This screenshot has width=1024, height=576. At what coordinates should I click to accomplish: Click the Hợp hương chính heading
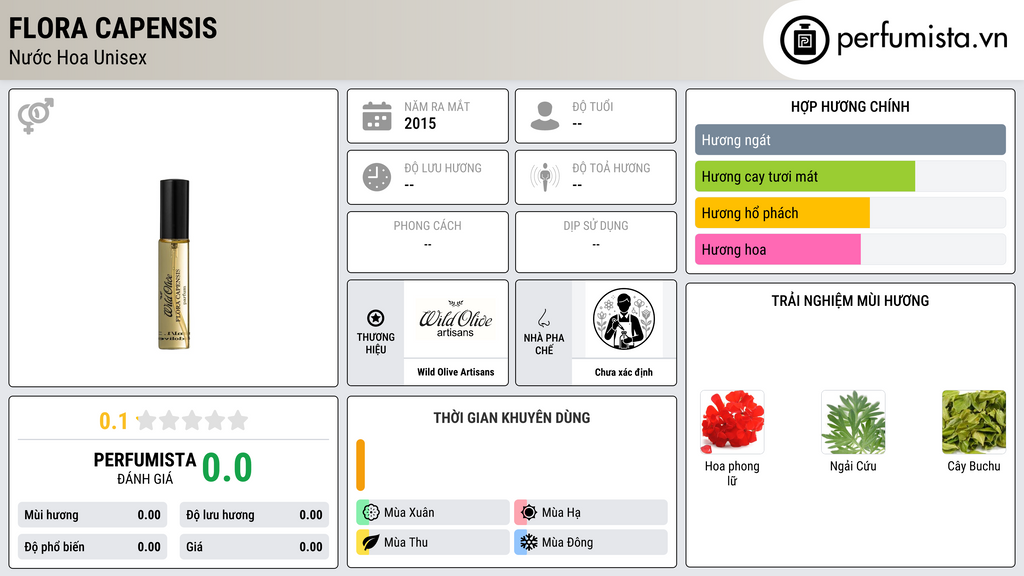[x=850, y=106]
